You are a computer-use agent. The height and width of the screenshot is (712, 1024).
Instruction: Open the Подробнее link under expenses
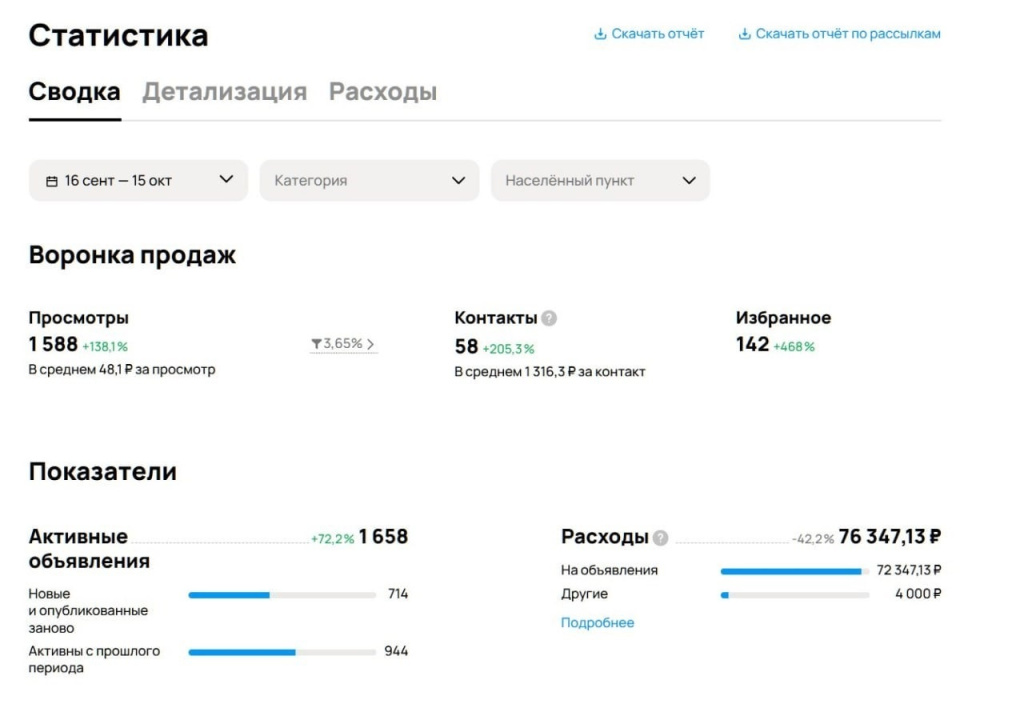tap(598, 623)
